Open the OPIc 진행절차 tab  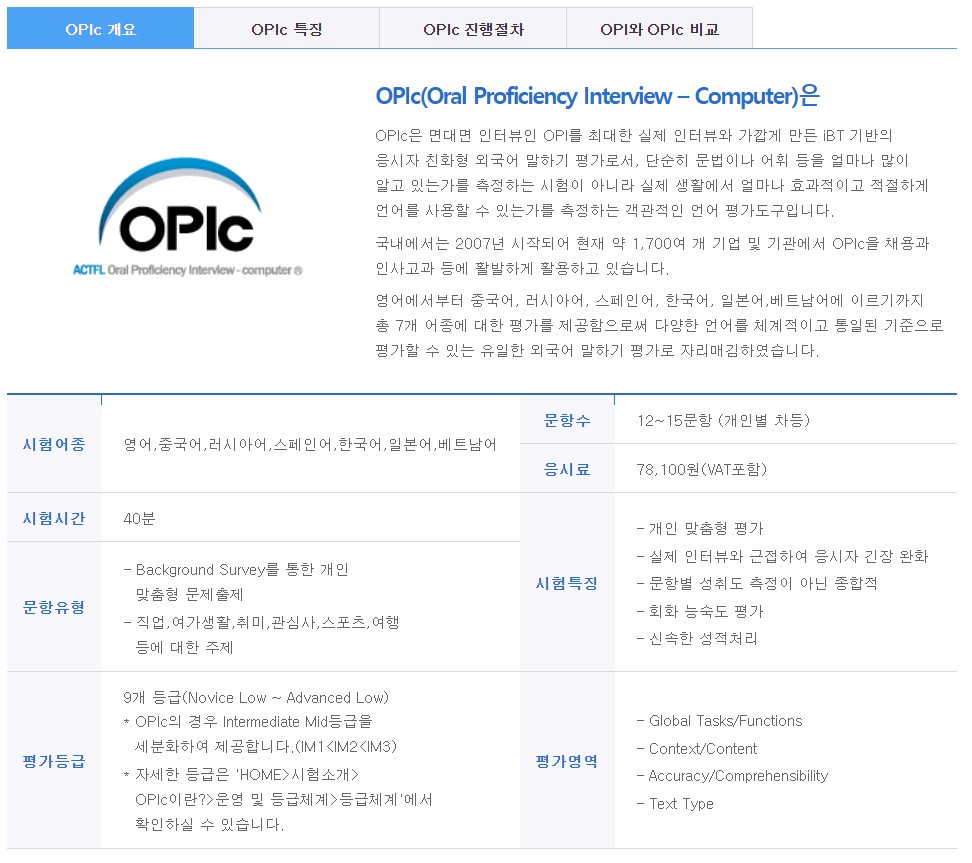click(473, 29)
